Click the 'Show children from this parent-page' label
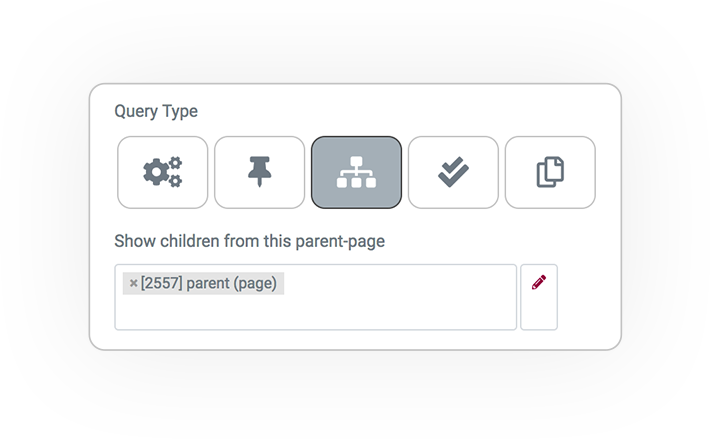 pos(249,241)
